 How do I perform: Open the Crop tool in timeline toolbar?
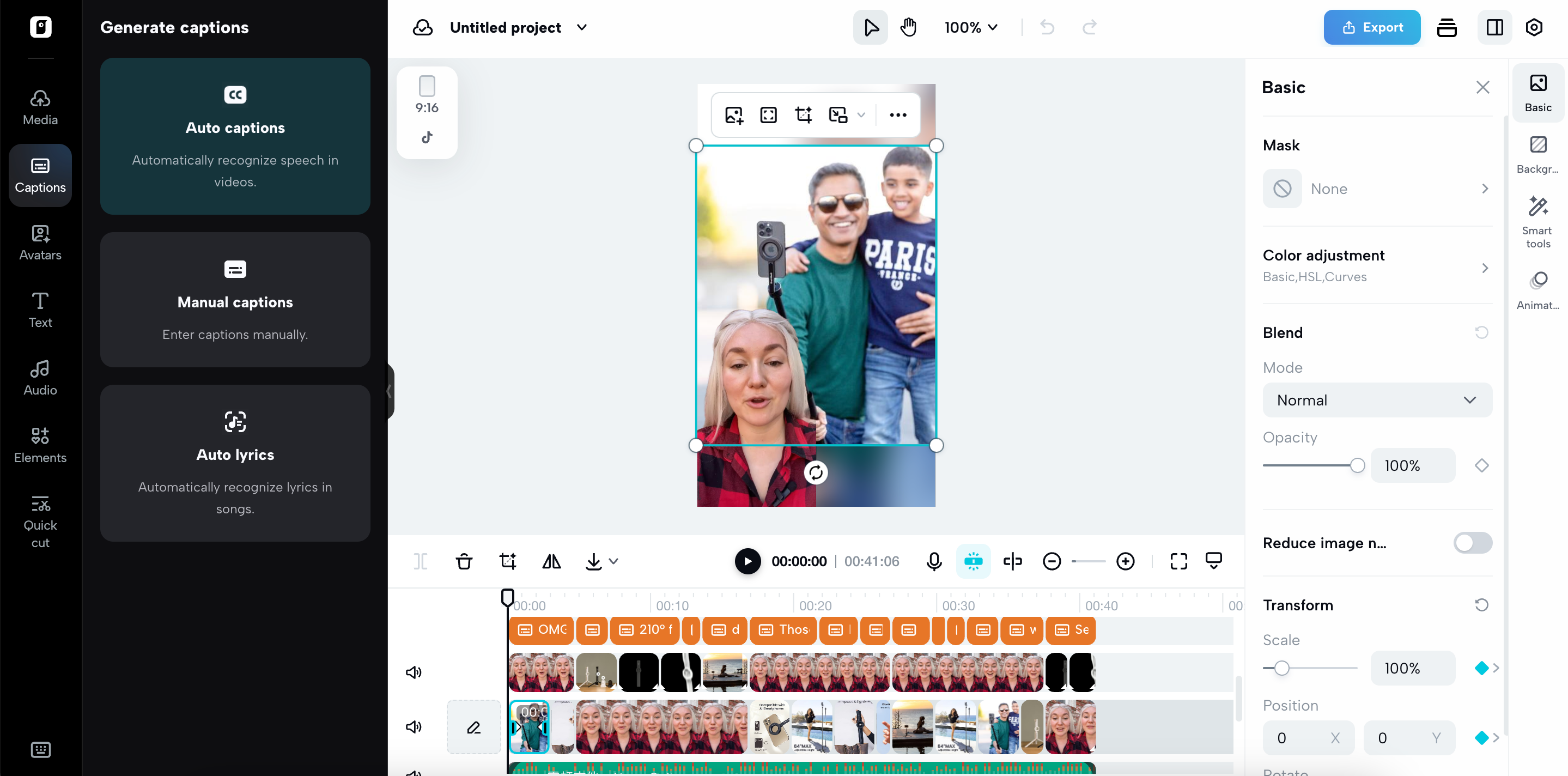(508, 561)
